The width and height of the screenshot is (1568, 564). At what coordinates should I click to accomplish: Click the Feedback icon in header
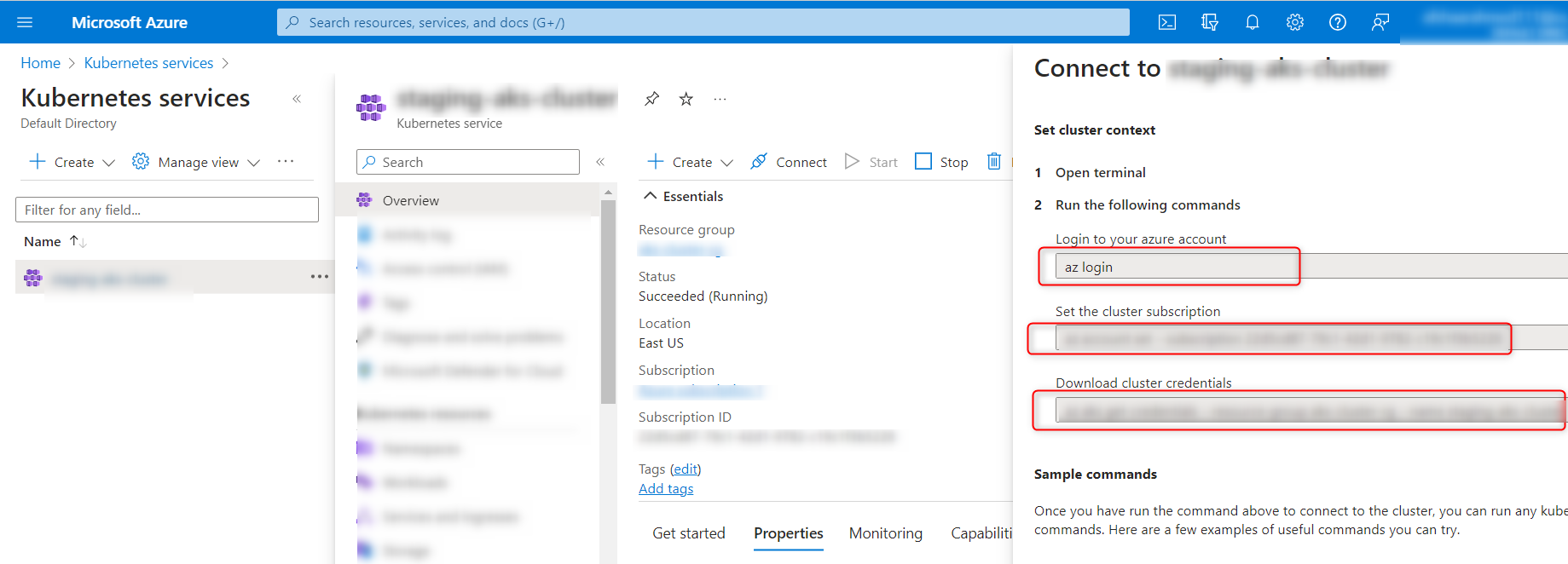[x=1380, y=22]
